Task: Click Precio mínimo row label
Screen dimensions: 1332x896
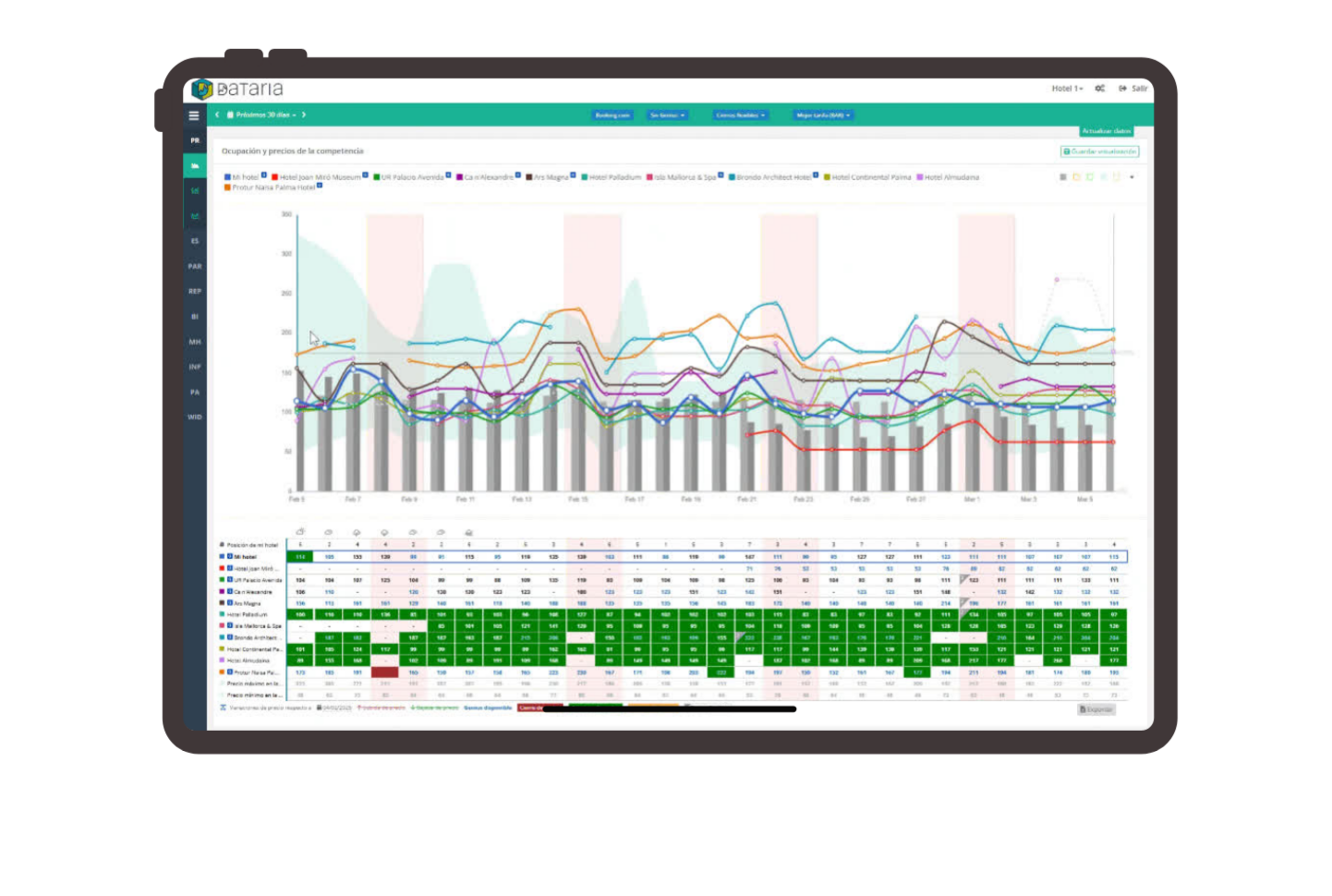Action: [x=253, y=696]
